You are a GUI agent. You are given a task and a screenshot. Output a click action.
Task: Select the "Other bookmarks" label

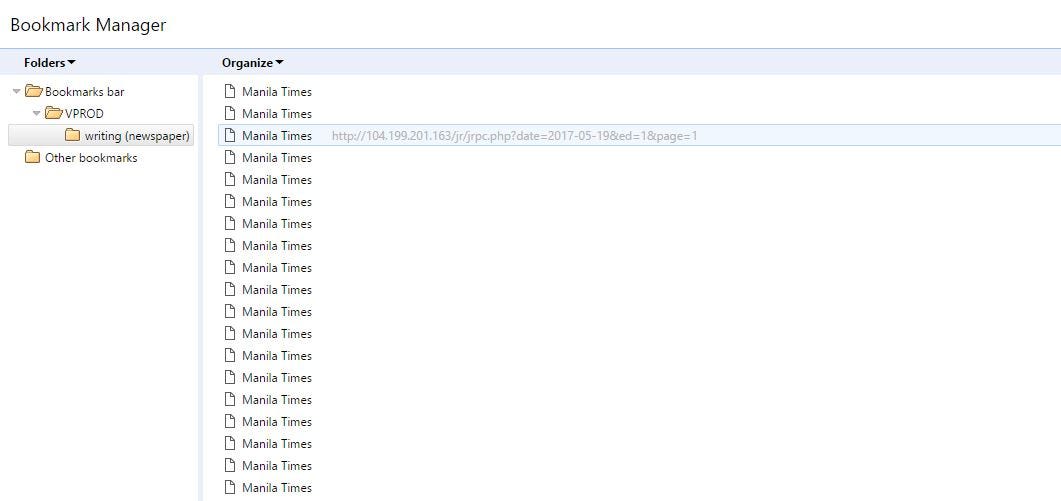click(x=91, y=158)
